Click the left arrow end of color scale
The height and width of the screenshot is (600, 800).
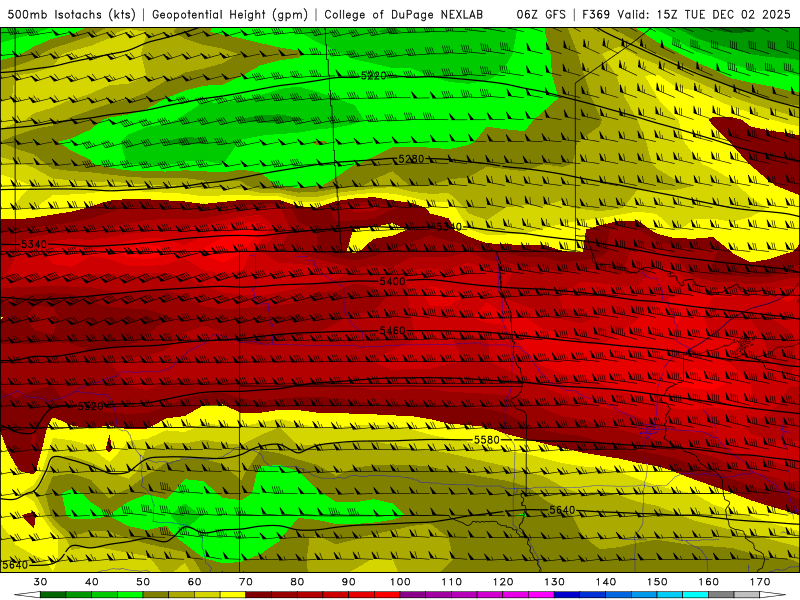27,595
